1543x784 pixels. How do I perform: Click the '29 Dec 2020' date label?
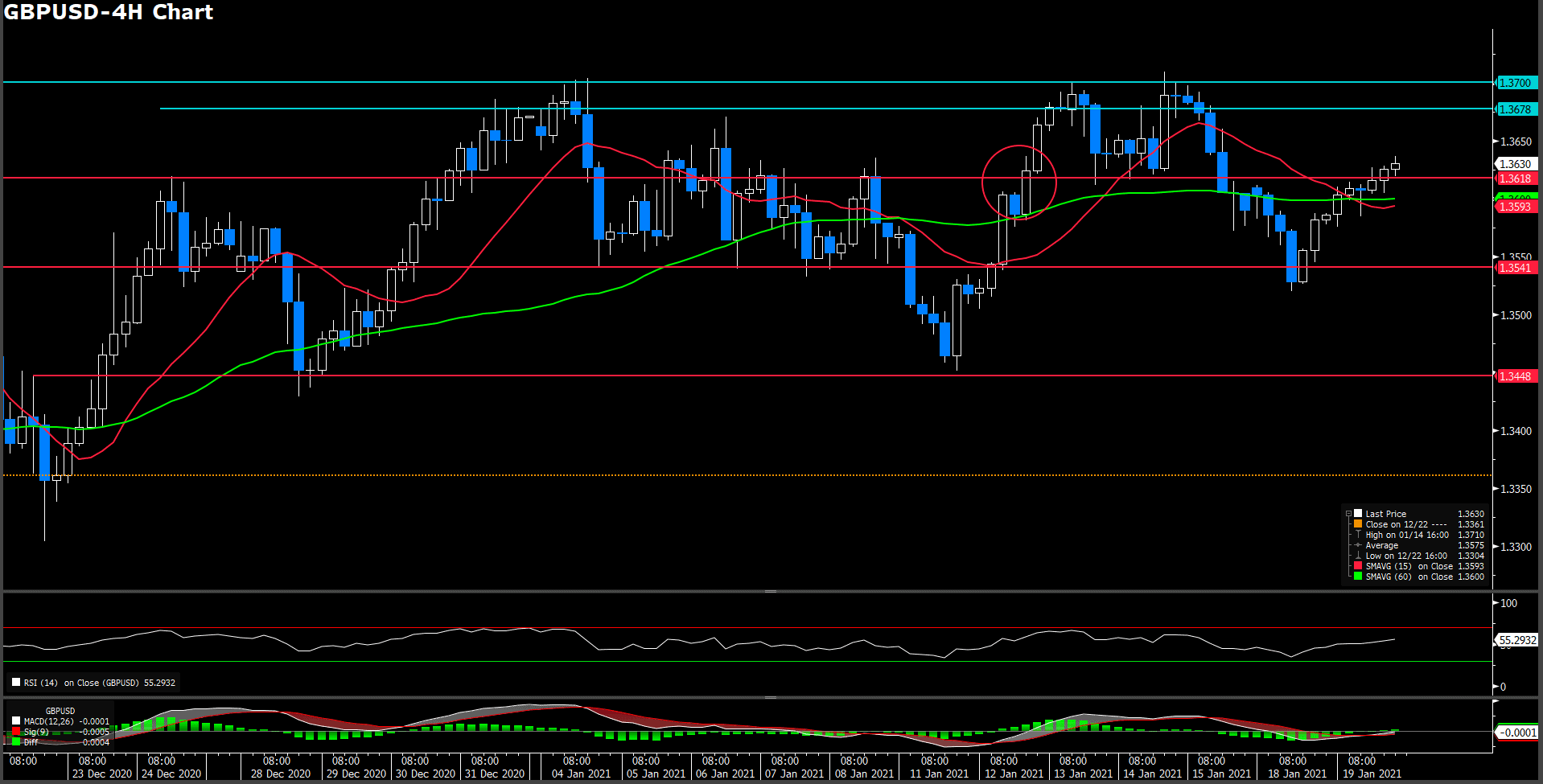tap(356, 774)
